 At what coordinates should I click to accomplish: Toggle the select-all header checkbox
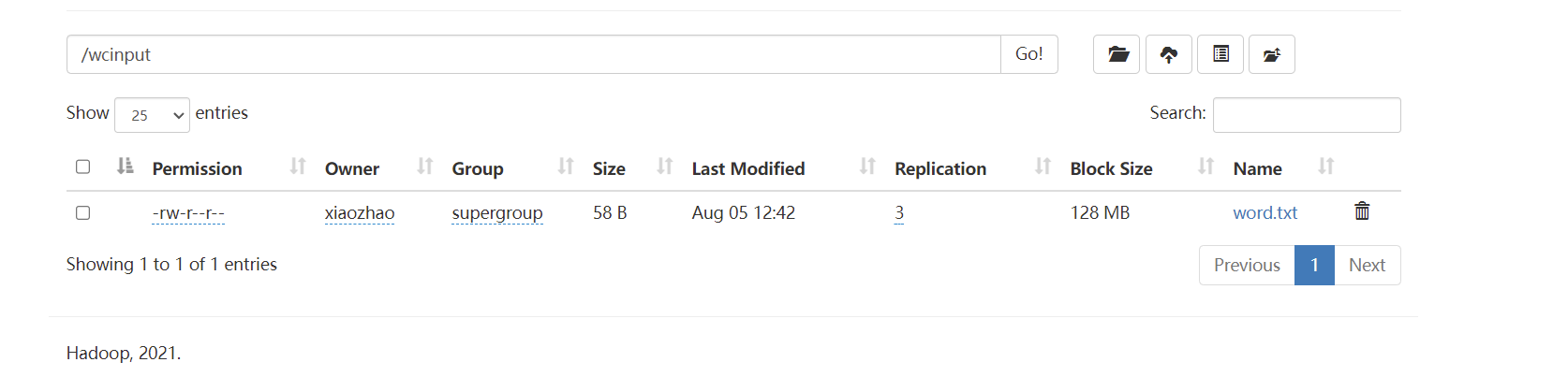pos(83,167)
